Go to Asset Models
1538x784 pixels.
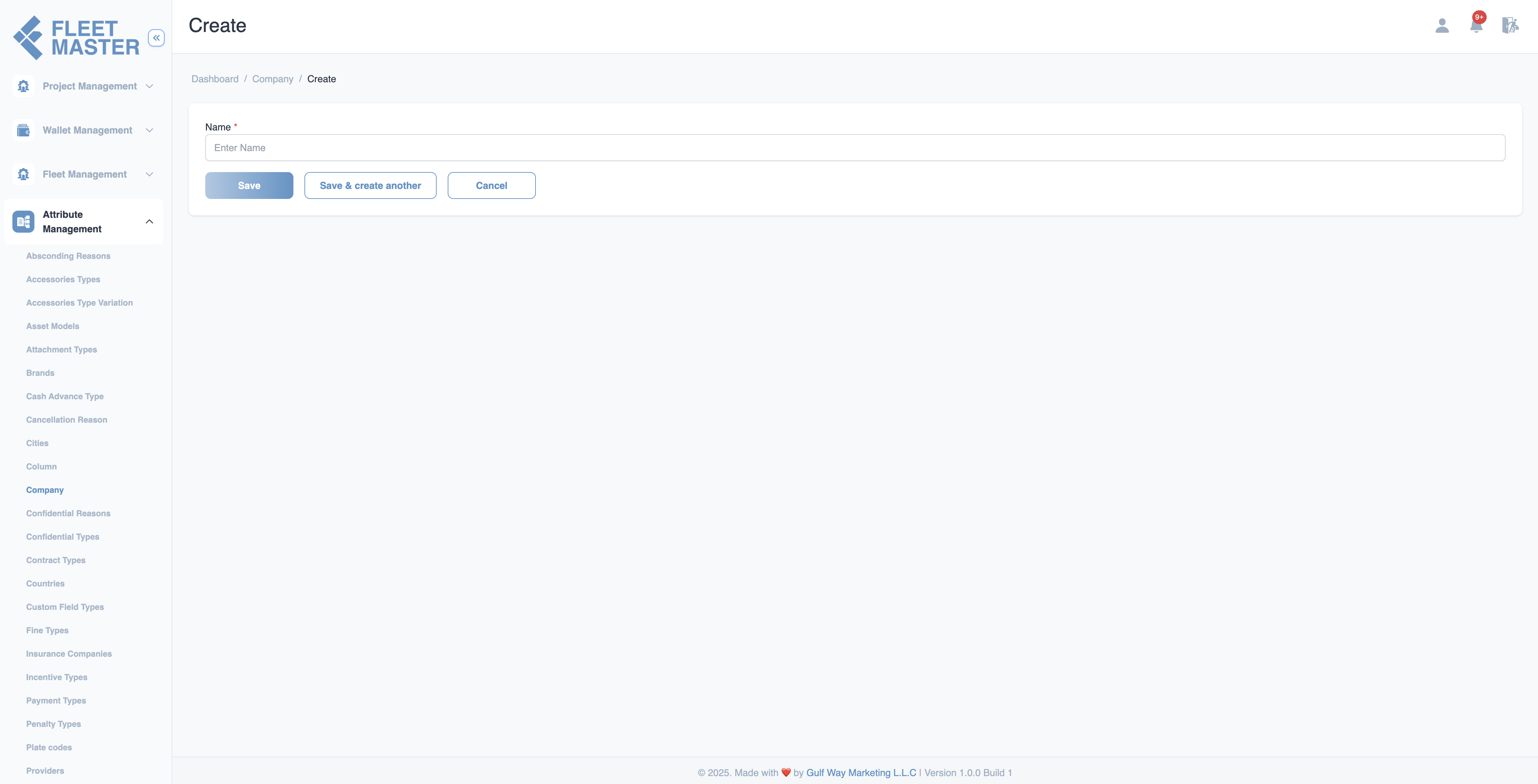pos(53,326)
